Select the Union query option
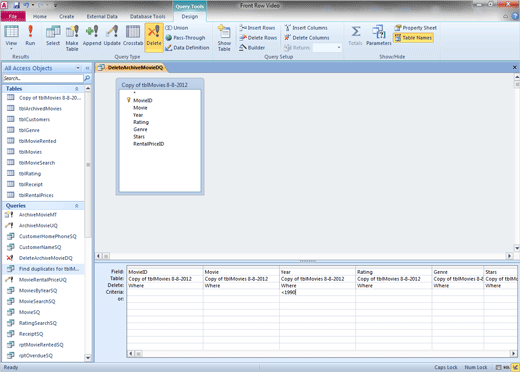This screenshot has width=520, height=372. coord(177,28)
